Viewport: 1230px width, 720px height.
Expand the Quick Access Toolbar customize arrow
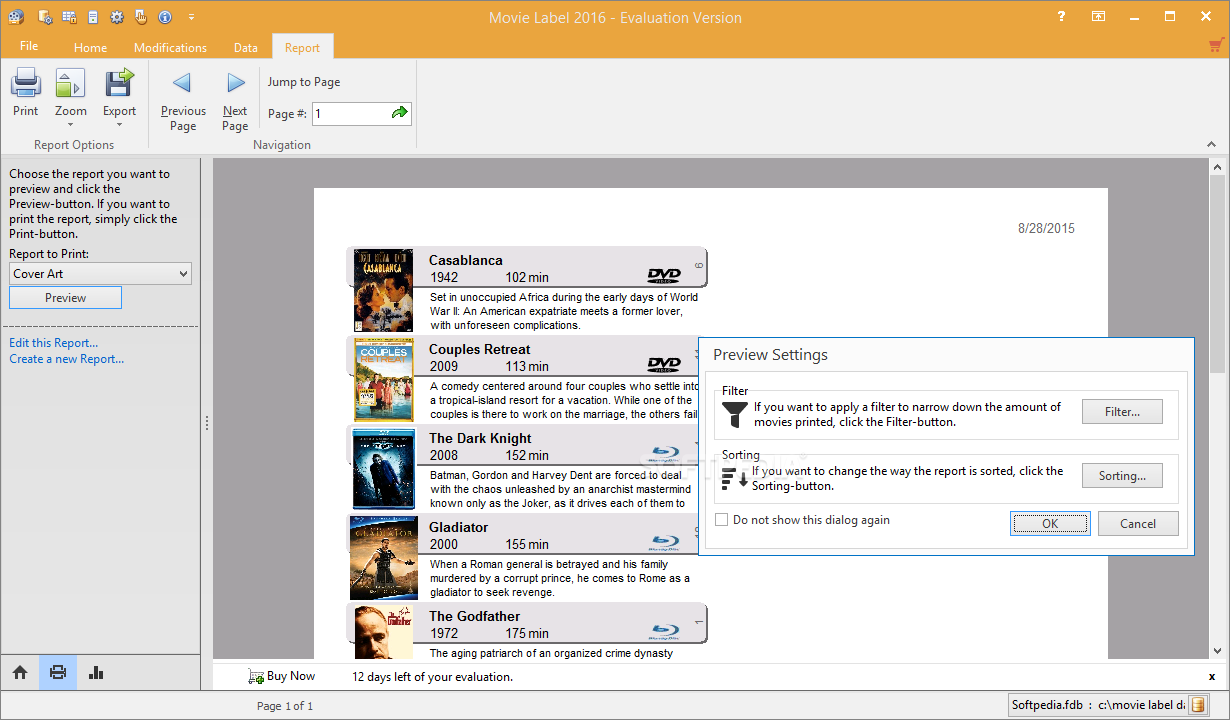pos(191,18)
